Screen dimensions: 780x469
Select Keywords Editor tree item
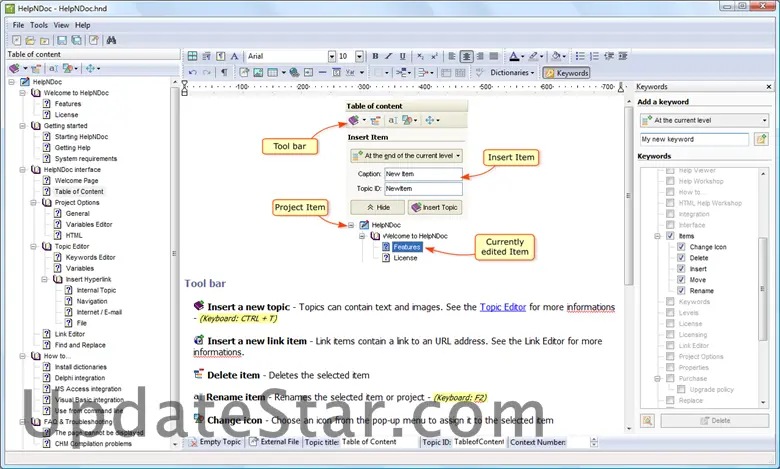tap(91, 257)
